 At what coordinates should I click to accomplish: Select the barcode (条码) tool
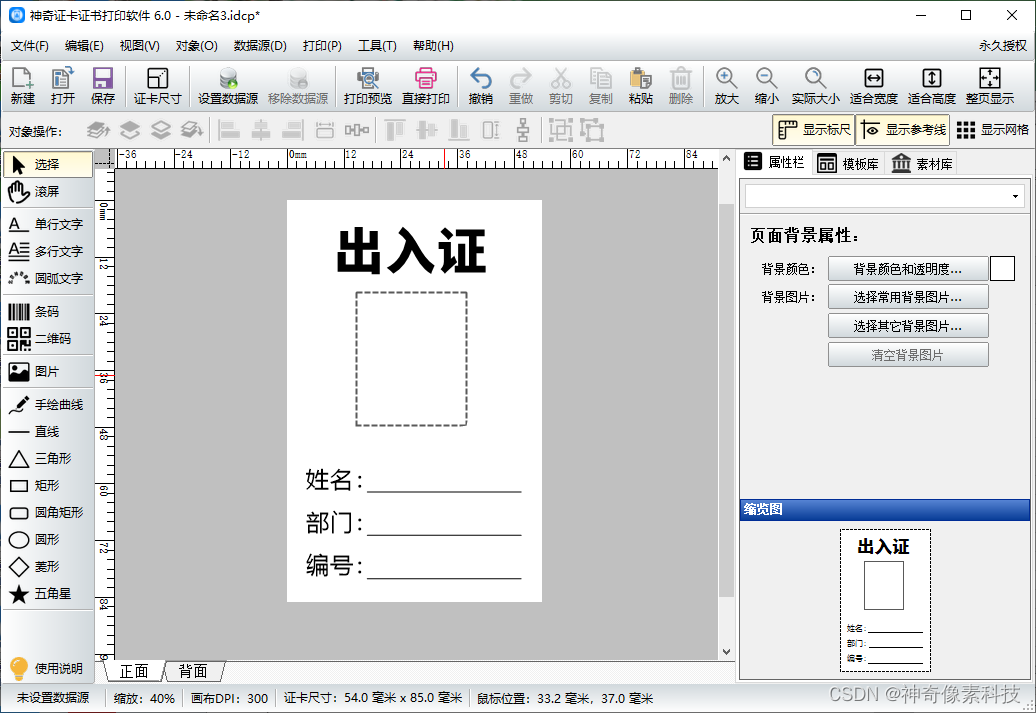click(x=48, y=312)
